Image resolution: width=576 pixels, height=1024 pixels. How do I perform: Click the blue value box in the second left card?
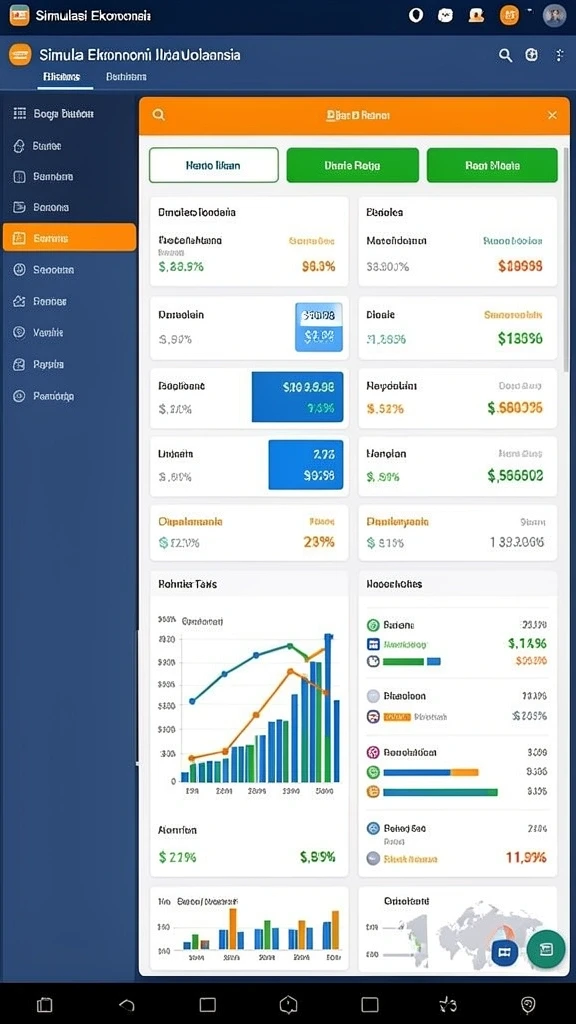319,327
